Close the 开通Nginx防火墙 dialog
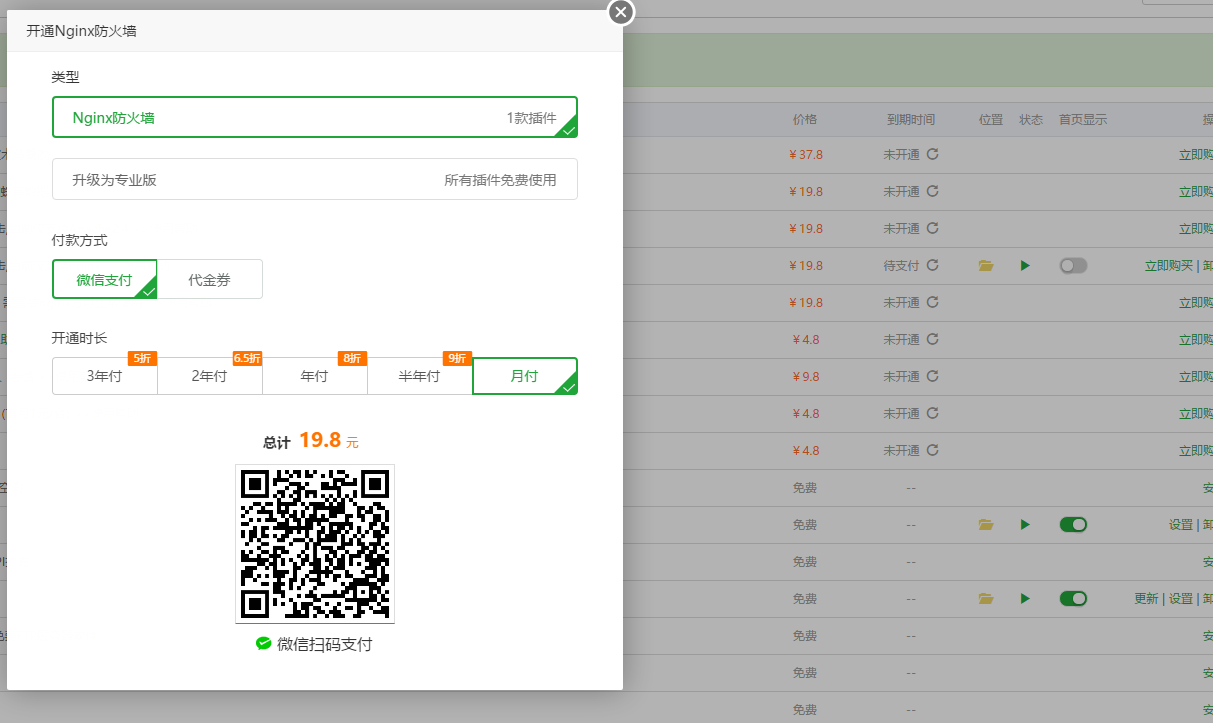The height and width of the screenshot is (723, 1213). click(621, 12)
